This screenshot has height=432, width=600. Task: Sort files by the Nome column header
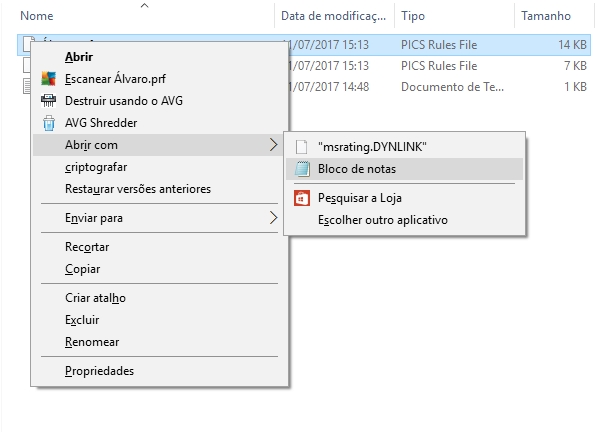(37, 16)
